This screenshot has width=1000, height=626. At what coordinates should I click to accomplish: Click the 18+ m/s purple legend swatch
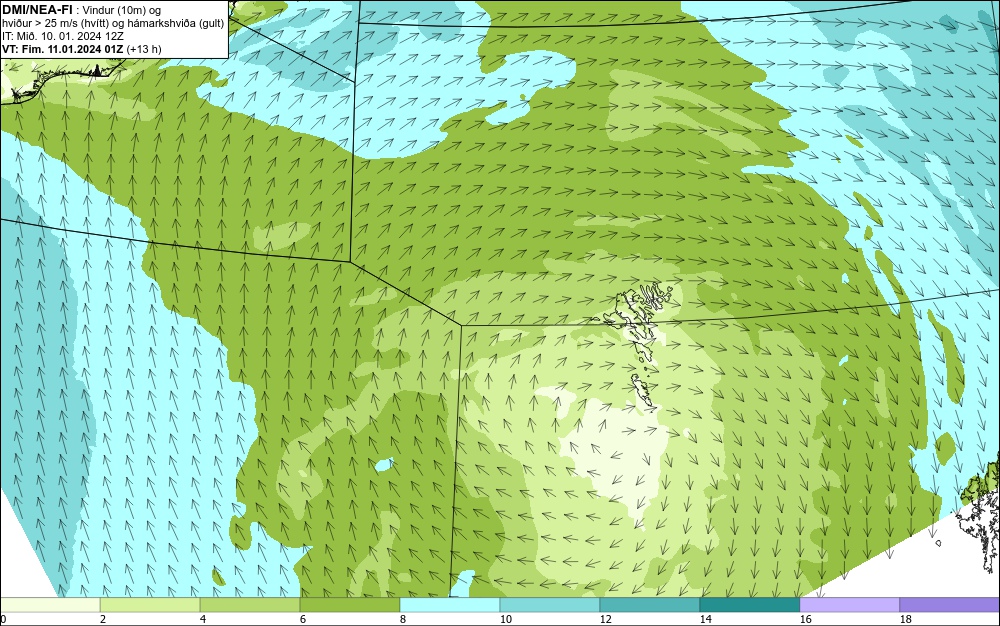tap(950, 604)
